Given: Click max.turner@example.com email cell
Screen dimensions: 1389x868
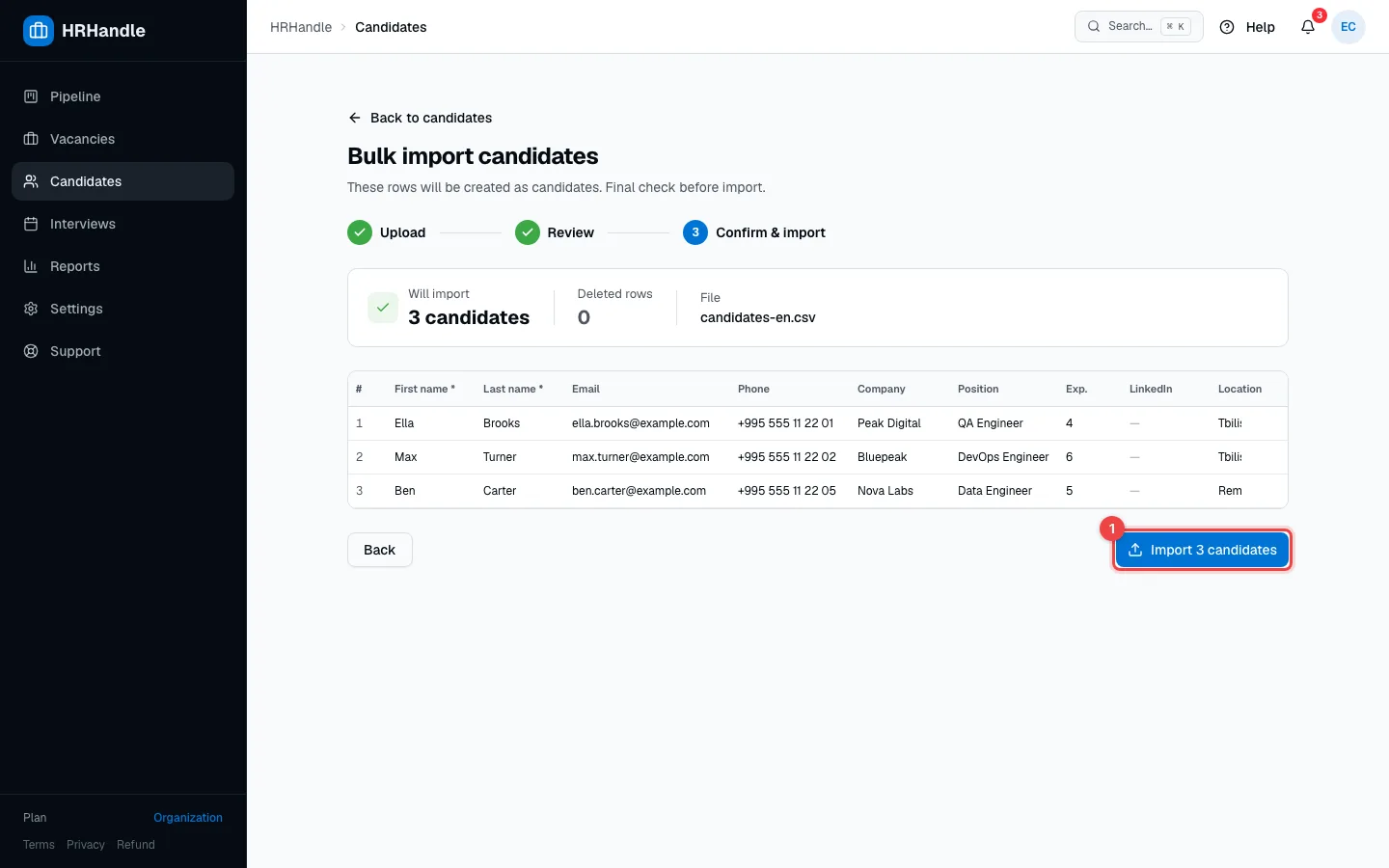Looking at the screenshot, I should (640, 457).
